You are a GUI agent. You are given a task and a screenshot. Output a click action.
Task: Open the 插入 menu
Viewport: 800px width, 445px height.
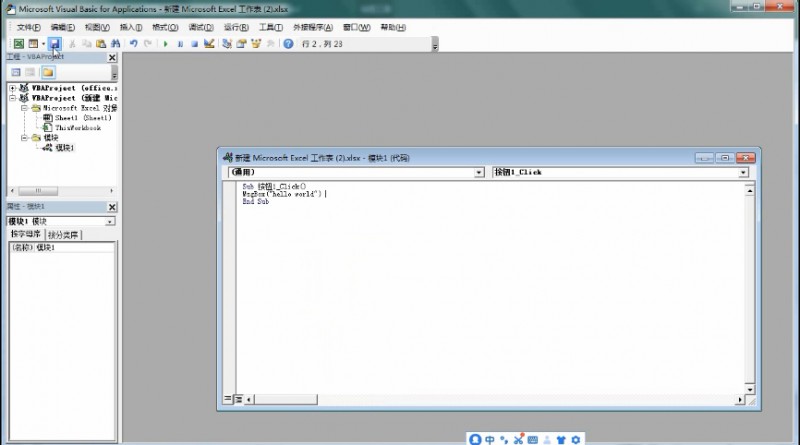[x=131, y=27]
